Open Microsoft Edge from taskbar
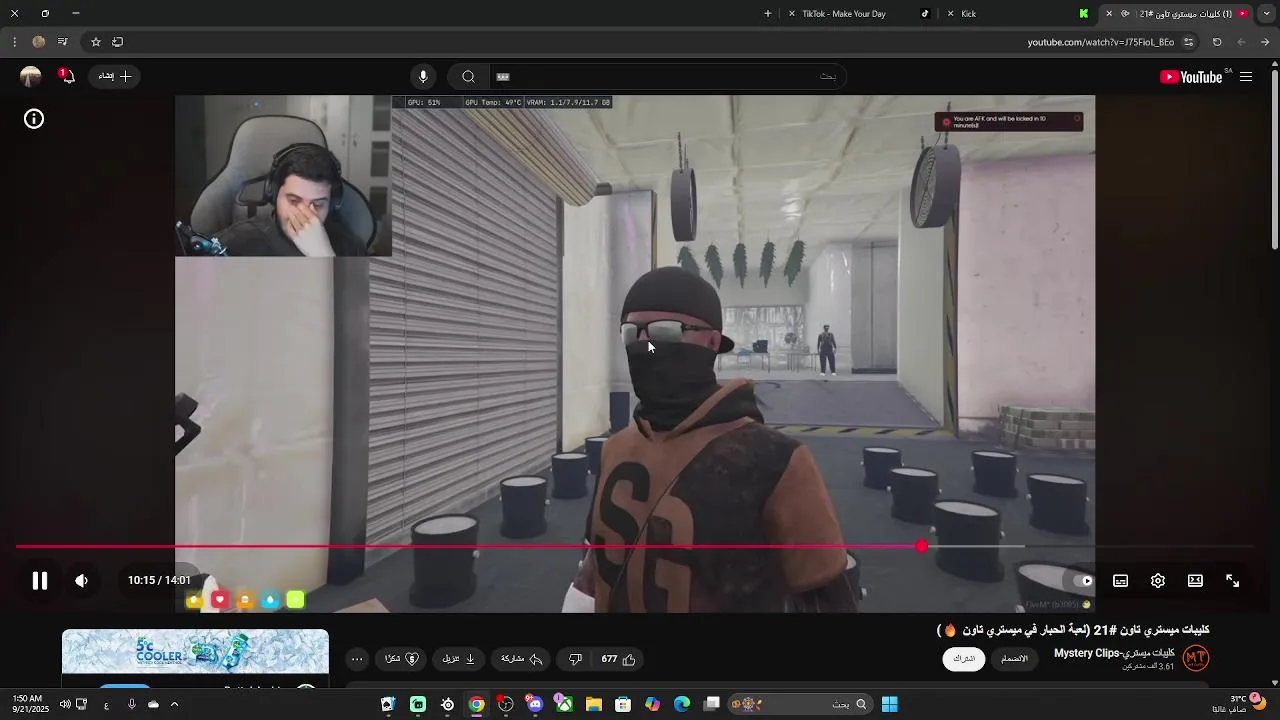 point(682,704)
